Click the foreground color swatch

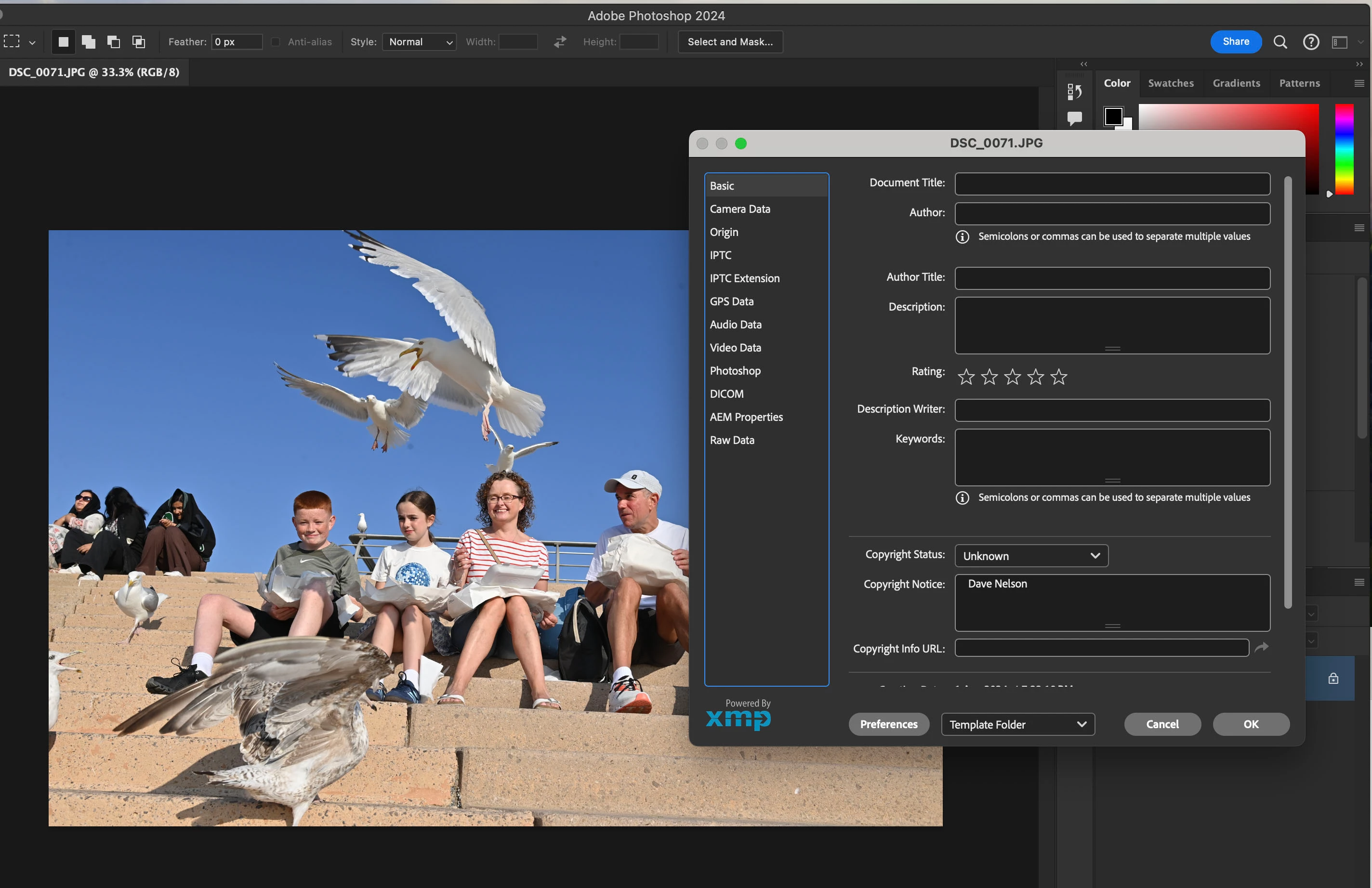pos(1113,116)
